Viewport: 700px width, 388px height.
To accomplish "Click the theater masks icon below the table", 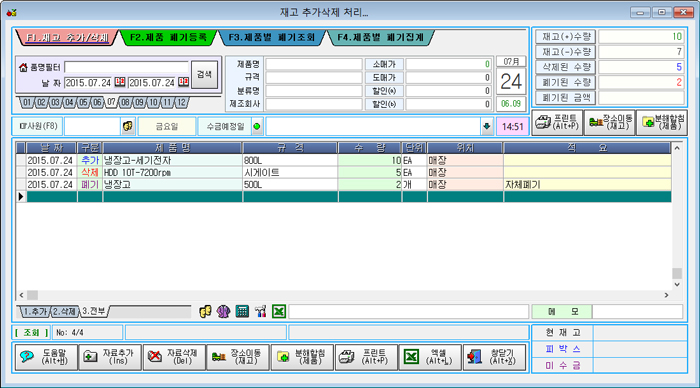I will 205,311.
